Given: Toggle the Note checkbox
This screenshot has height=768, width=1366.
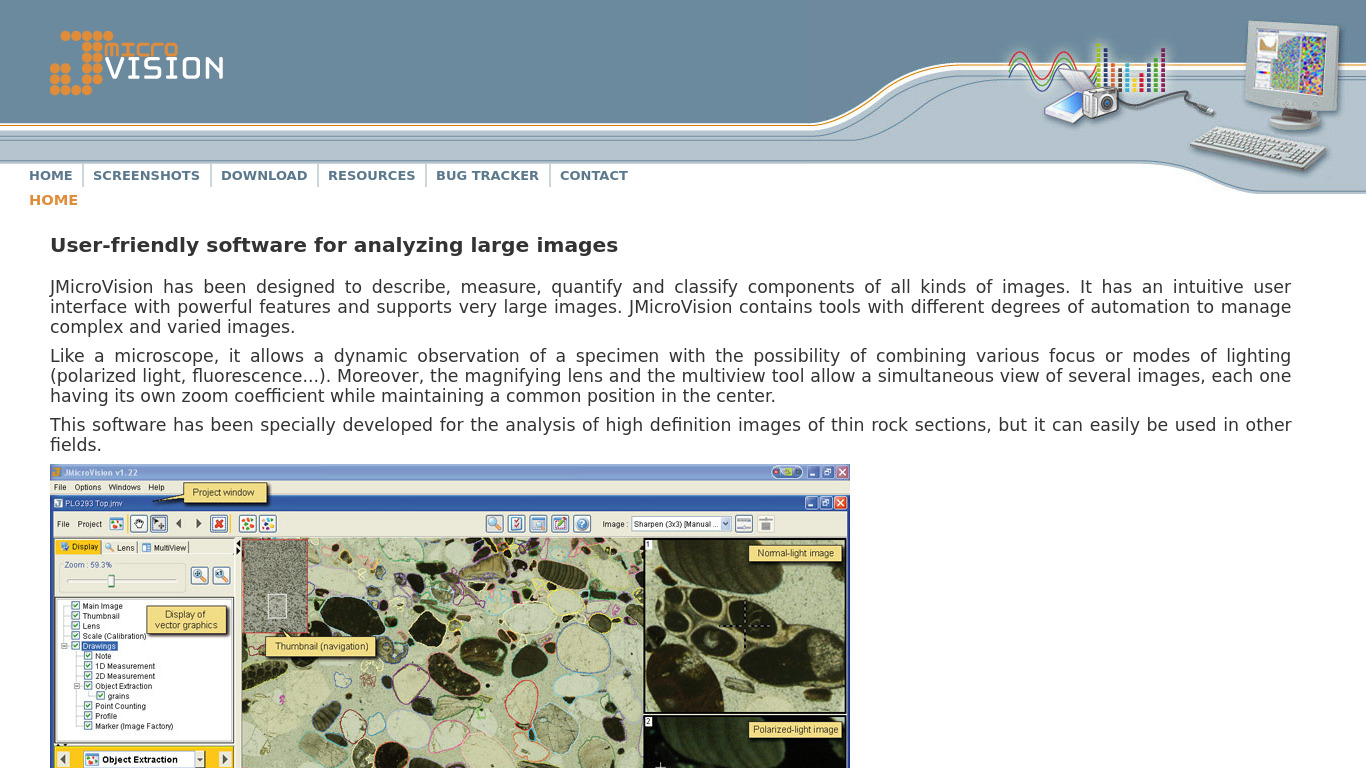Looking at the screenshot, I should (88, 656).
